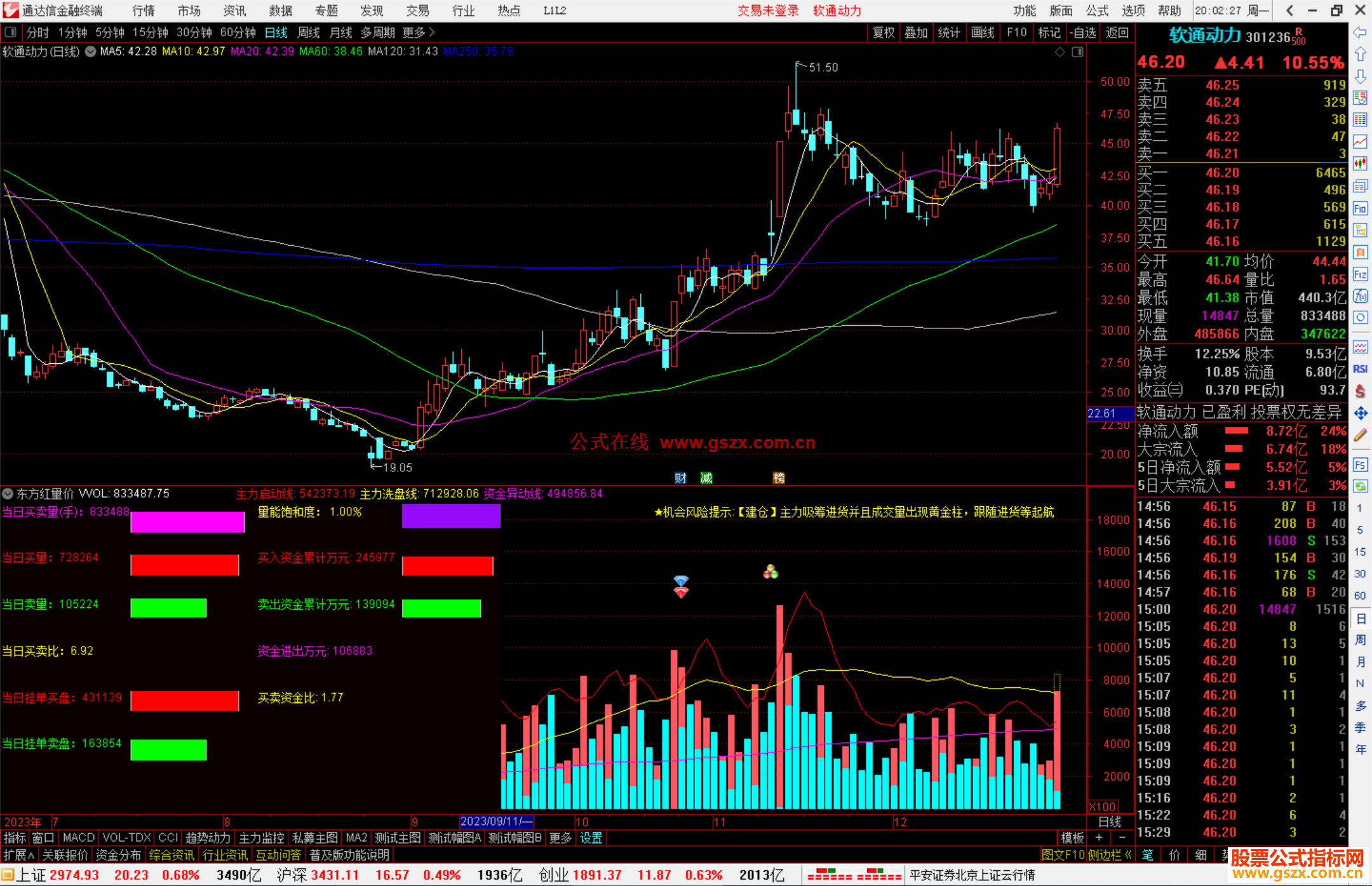Toggle the circle icon beside 东方红量价
This screenshot has height=886, width=1372.
tap(8, 493)
